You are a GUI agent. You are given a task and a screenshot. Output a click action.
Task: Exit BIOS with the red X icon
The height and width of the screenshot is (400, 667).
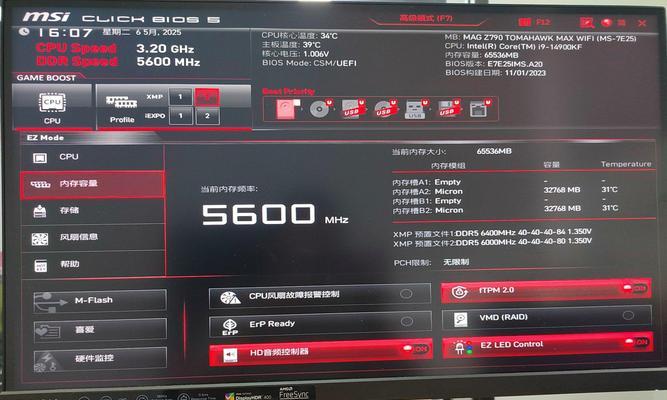click(x=641, y=23)
